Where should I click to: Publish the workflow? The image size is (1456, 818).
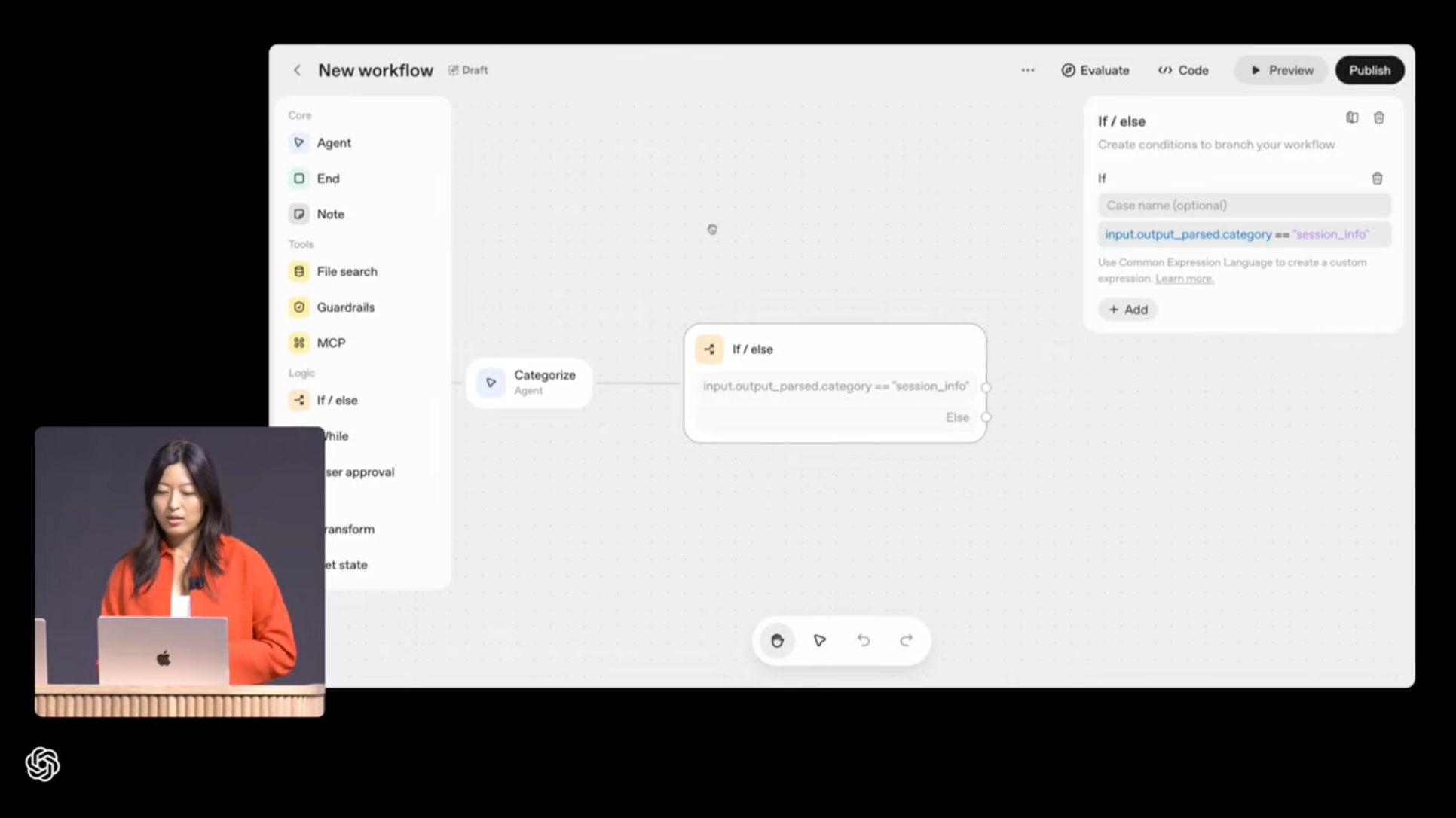click(1369, 70)
